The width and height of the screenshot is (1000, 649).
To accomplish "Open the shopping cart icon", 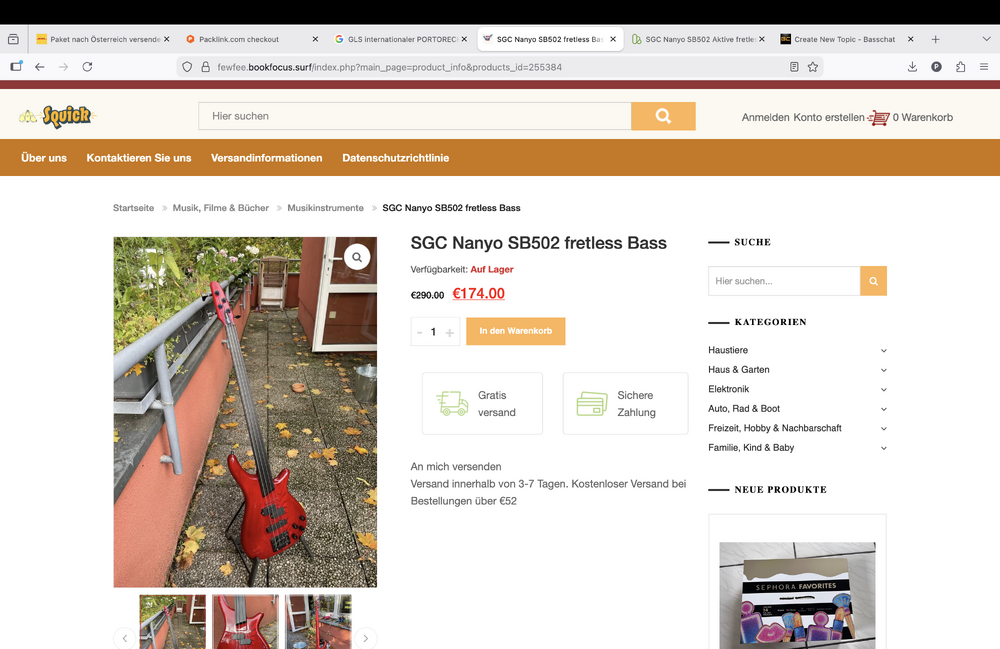I will click(x=879, y=117).
